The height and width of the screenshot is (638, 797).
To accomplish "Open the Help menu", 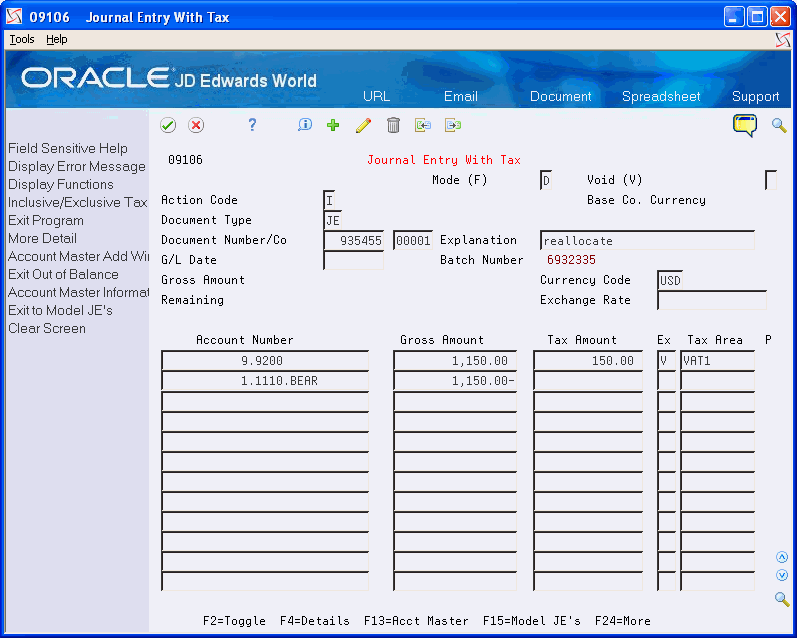I will [x=56, y=39].
